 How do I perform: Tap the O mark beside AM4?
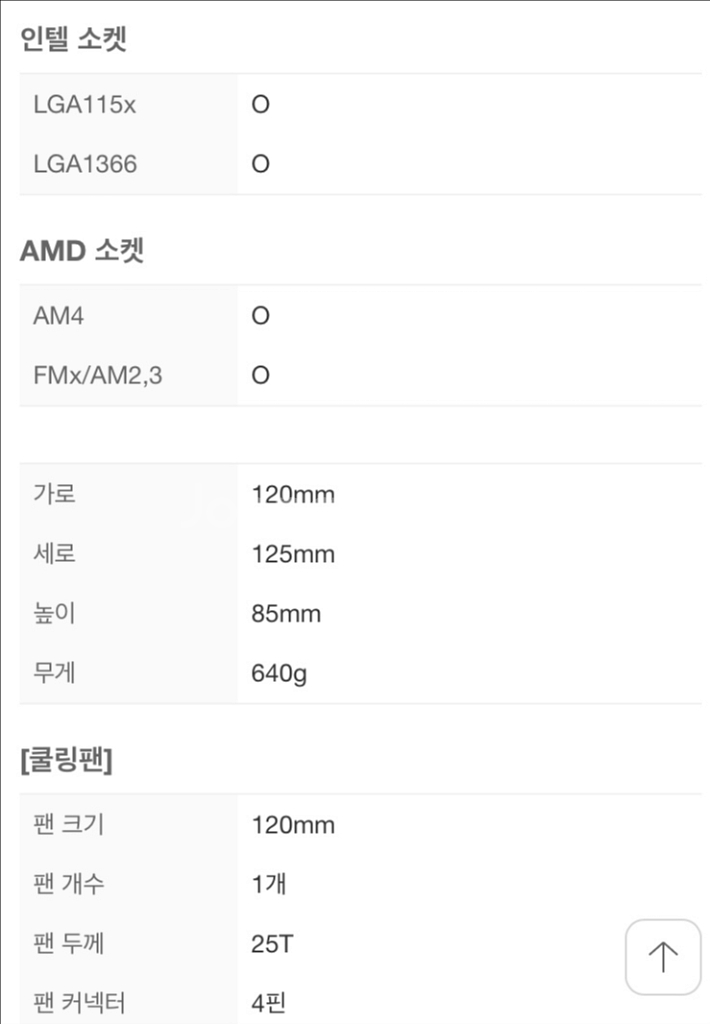click(260, 316)
